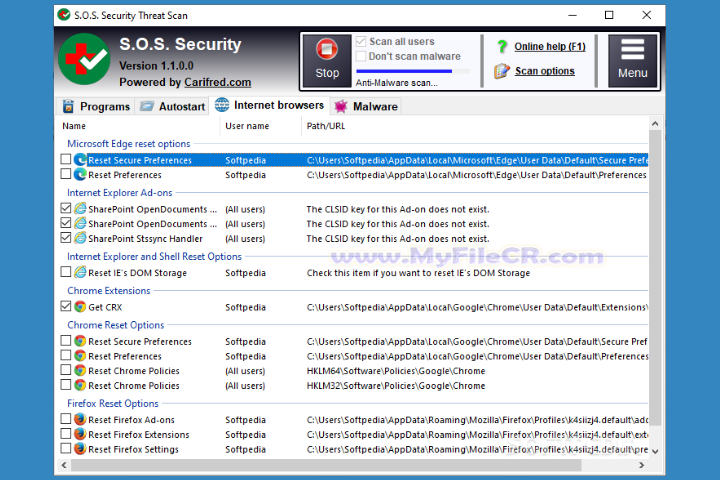Select the SharePoint Stssync Handler row text

146,239
